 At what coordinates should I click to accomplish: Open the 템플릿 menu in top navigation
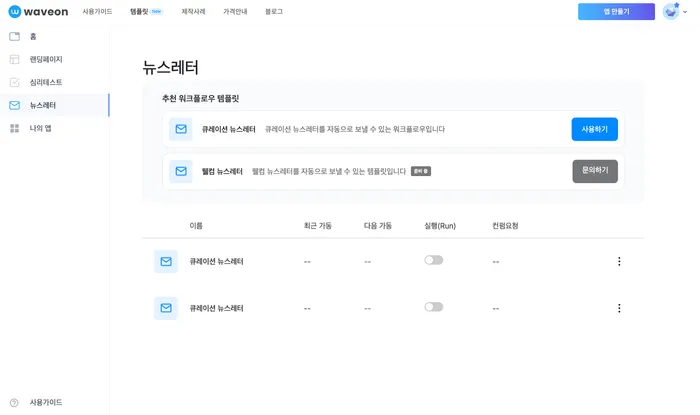pos(139,12)
